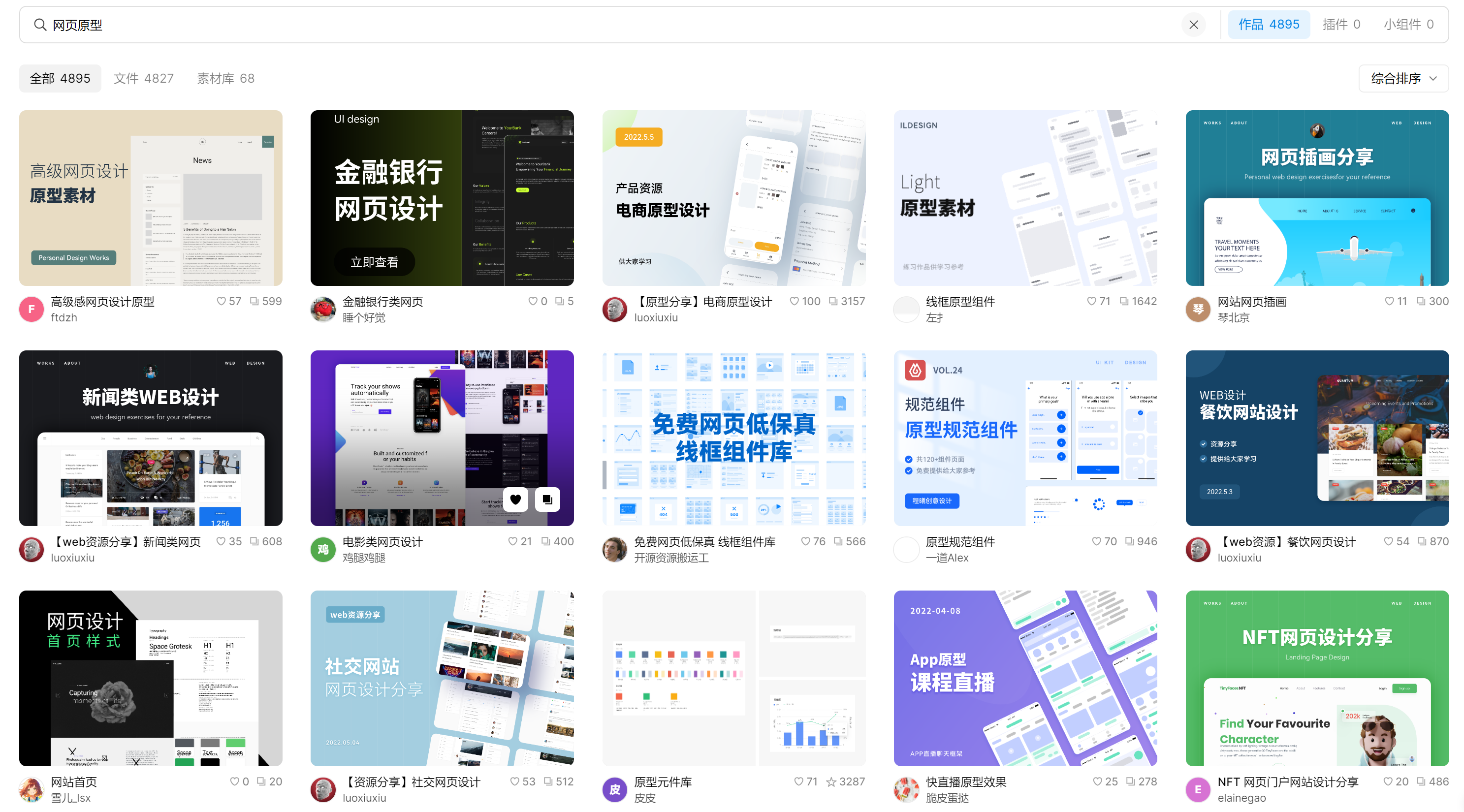This screenshot has width=1464, height=812.
Task: Open the 金融银行网页设计 thumbnail
Action: point(442,198)
